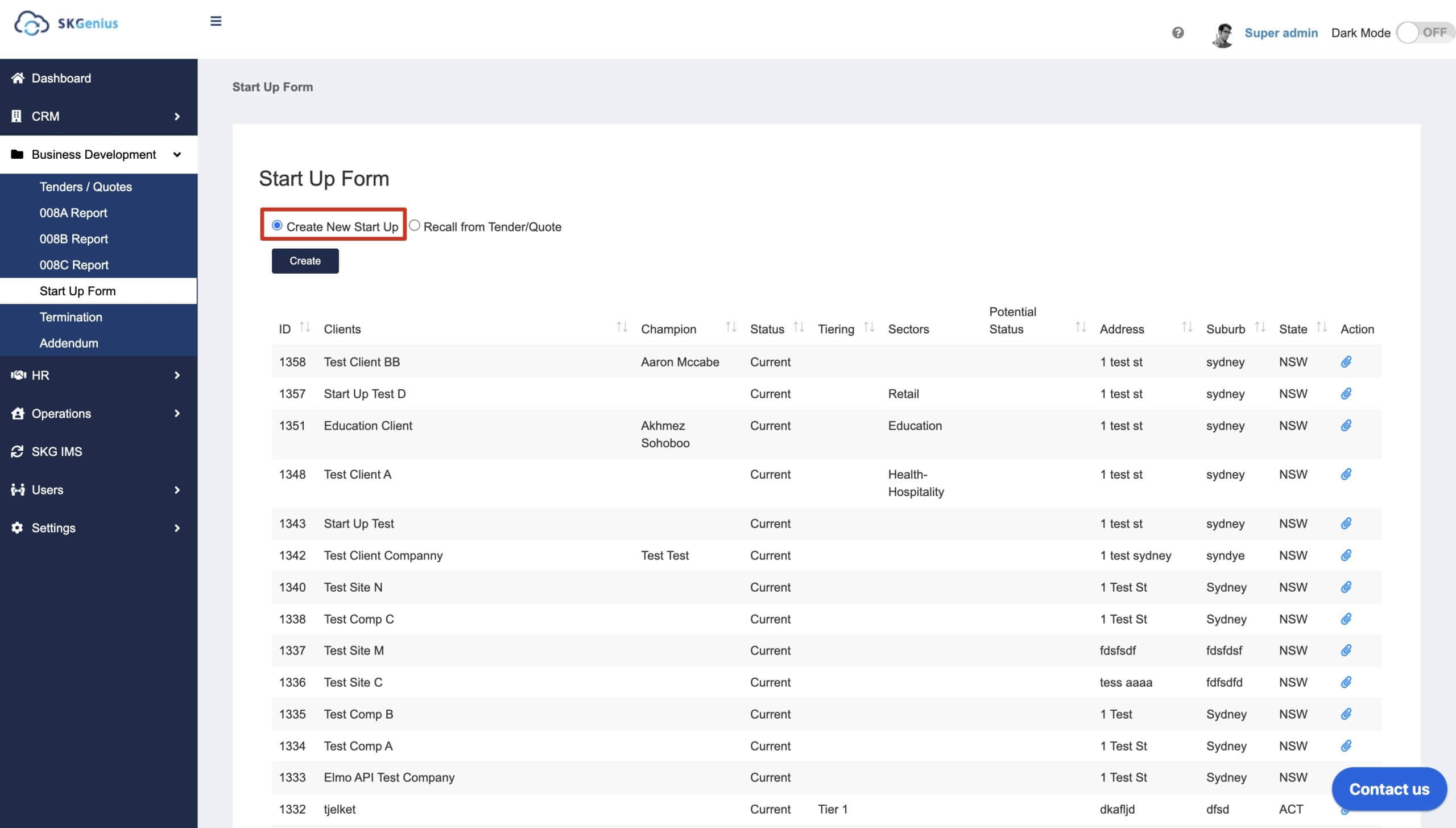
Task: Click the edit icon for Elmo API Test Company
Action: point(1346,776)
